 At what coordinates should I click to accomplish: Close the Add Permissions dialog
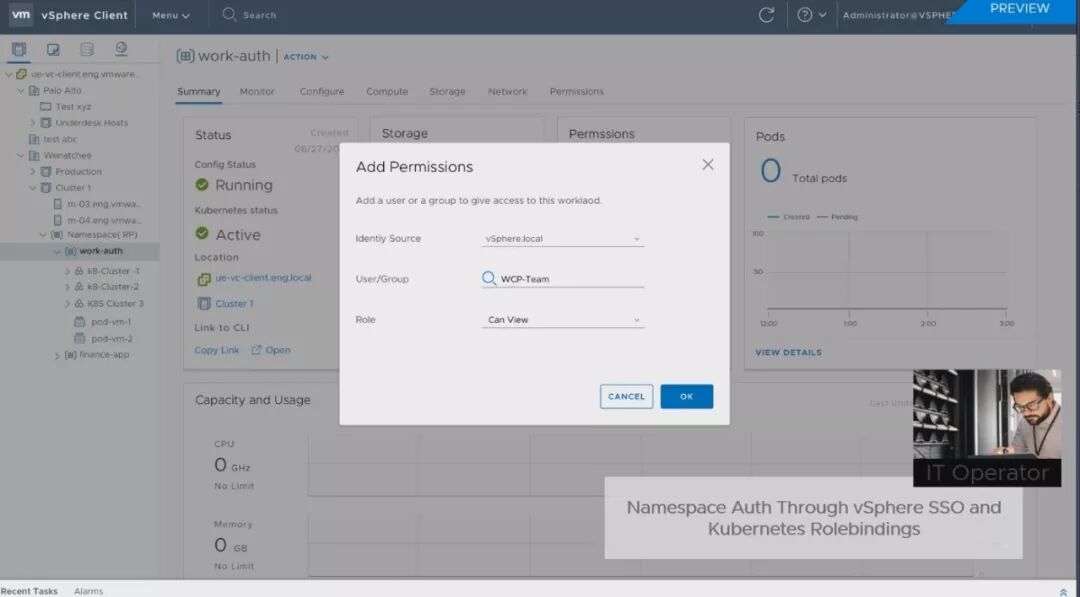[707, 165]
